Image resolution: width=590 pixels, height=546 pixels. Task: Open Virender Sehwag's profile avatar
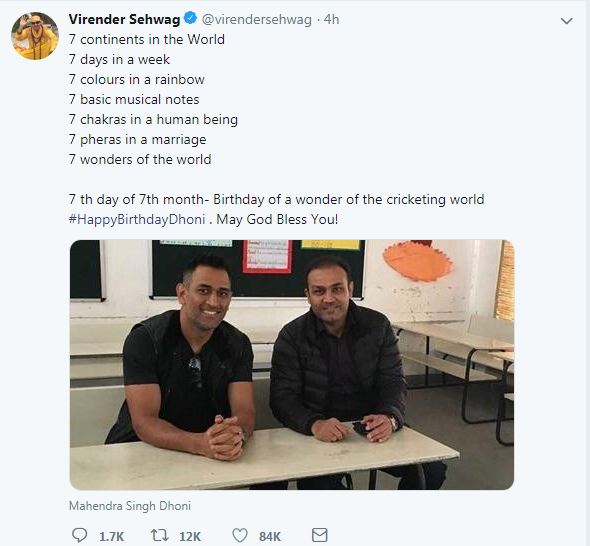[35, 36]
